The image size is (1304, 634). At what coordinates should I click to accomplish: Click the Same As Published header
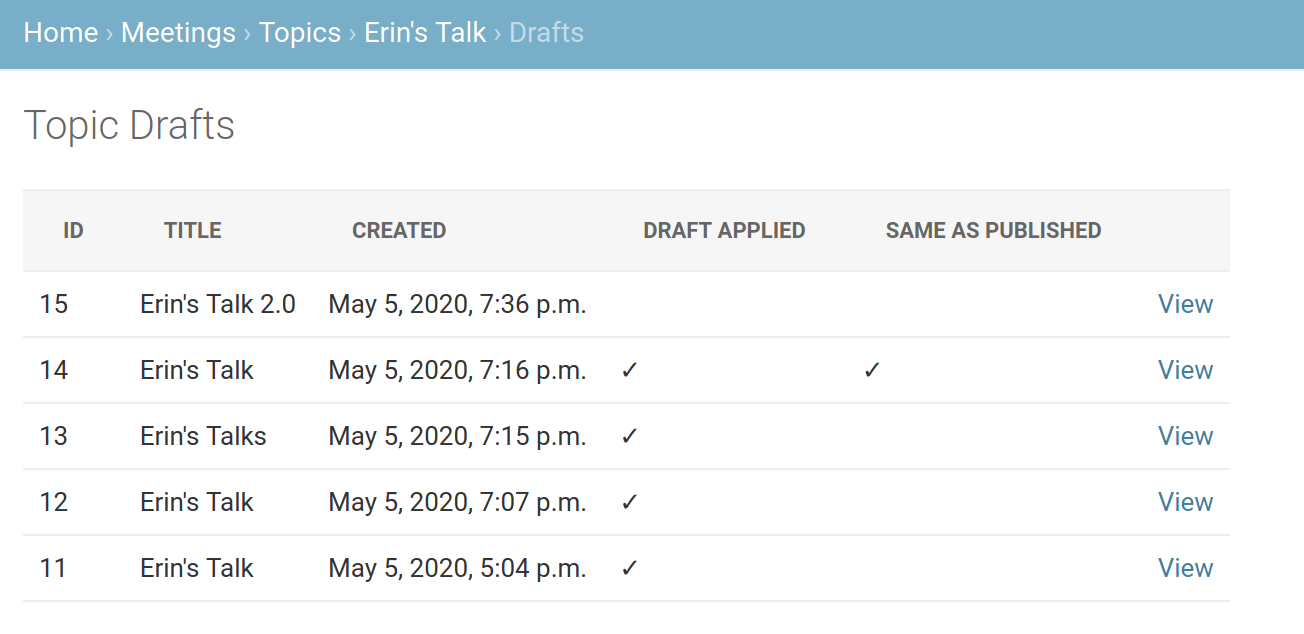click(993, 230)
